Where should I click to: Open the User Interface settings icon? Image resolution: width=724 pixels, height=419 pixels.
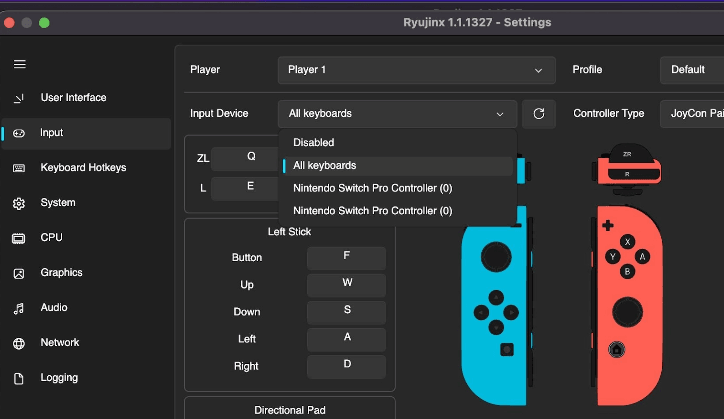click(19, 98)
